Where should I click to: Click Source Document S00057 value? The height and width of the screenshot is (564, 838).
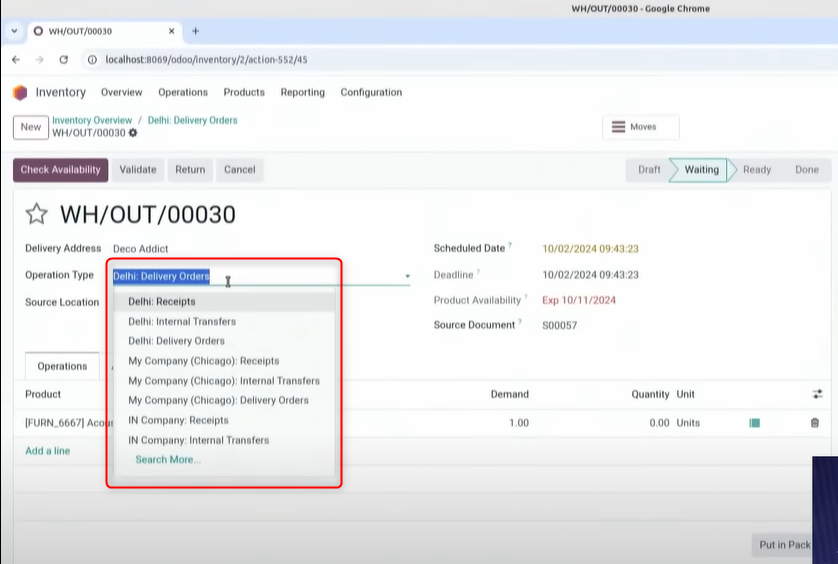click(560, 325)
